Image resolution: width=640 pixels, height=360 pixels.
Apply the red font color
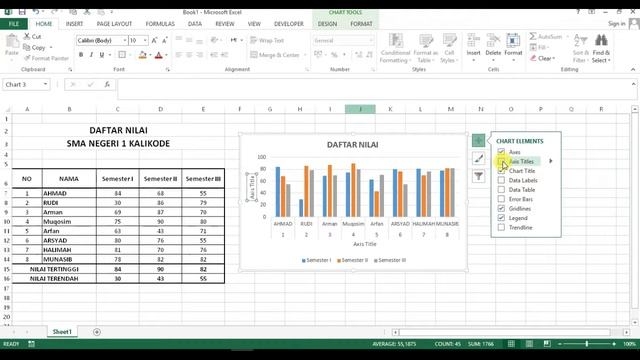[x=159, y=55]
